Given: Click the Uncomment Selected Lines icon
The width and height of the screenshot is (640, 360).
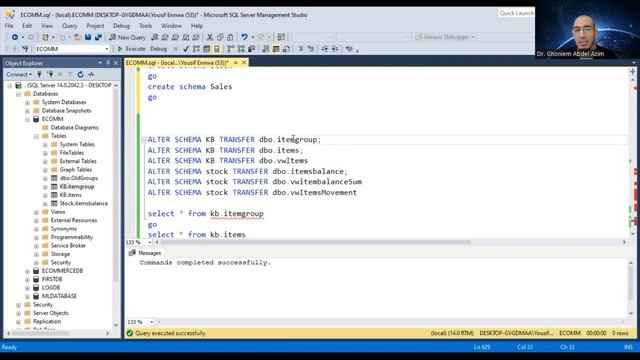Looking at the screenshot, I should 311,49.
